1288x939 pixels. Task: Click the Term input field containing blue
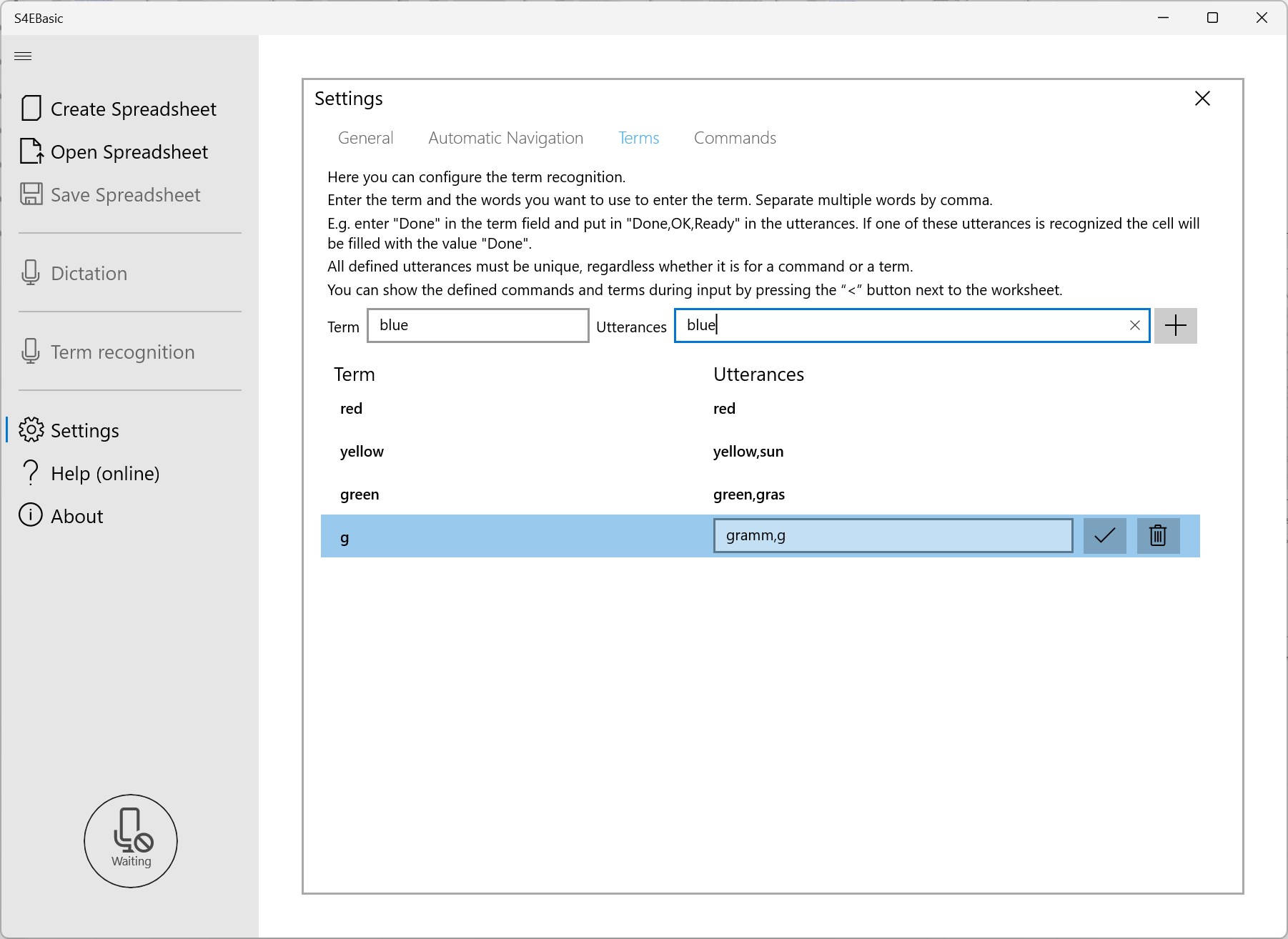click(x=478, y=326)
